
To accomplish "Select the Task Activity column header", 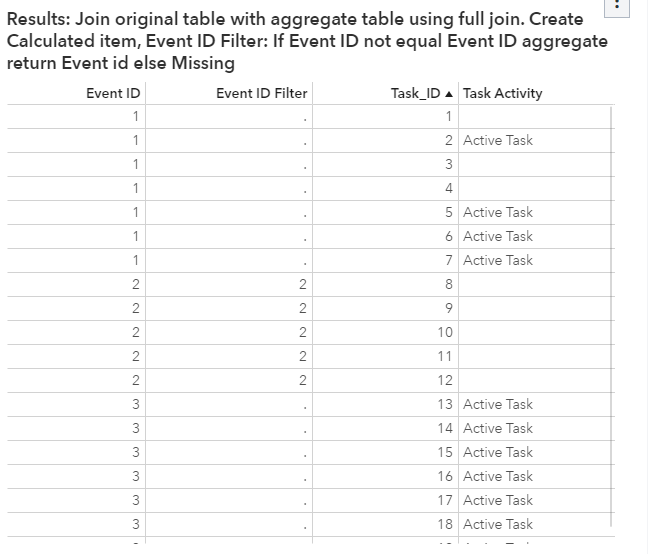I will click(x=502, y=93).
